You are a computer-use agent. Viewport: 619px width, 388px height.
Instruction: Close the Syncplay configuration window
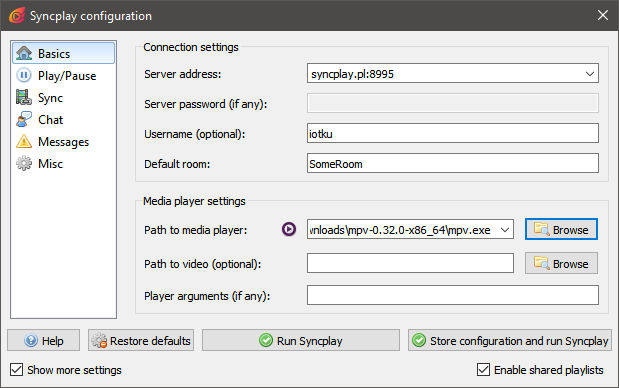pos(602,15)
